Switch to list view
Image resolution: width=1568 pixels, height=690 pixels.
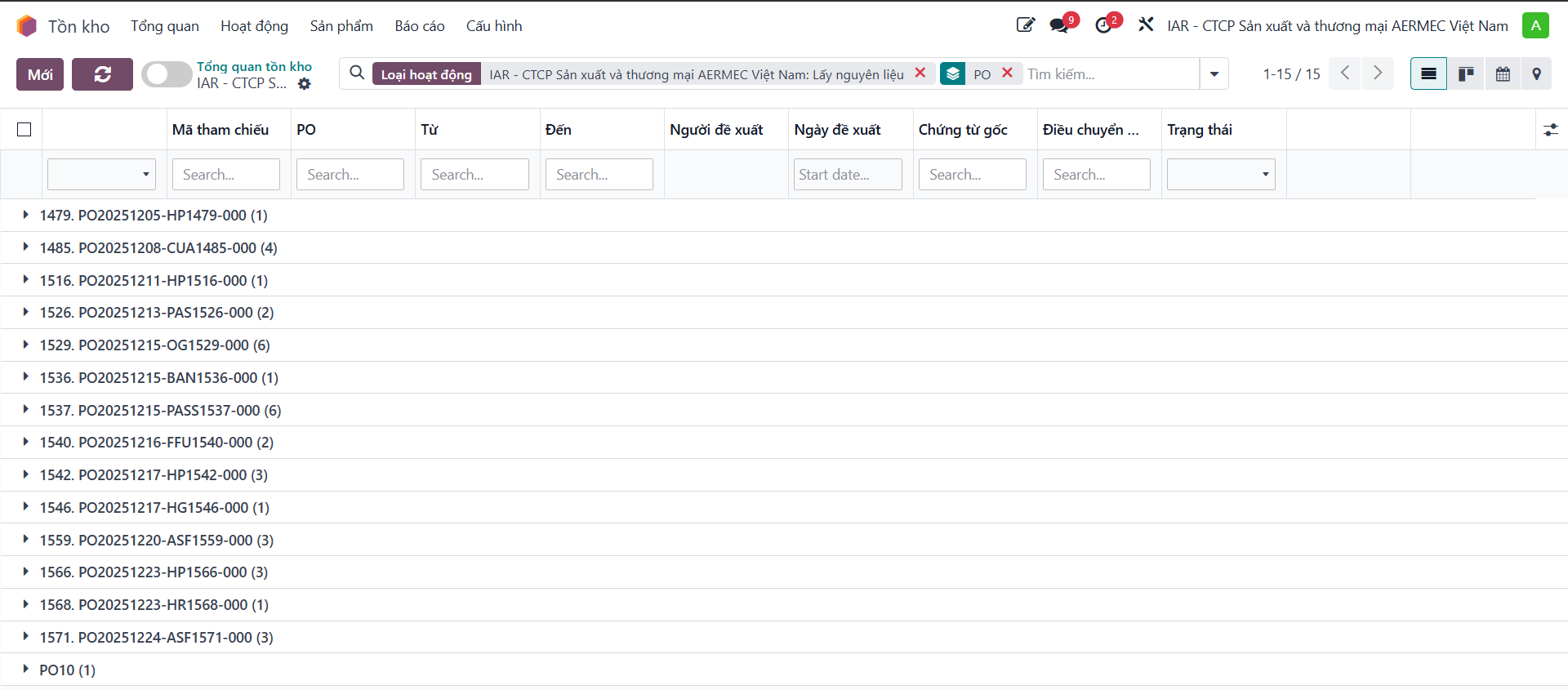(x=1428, y=74)
